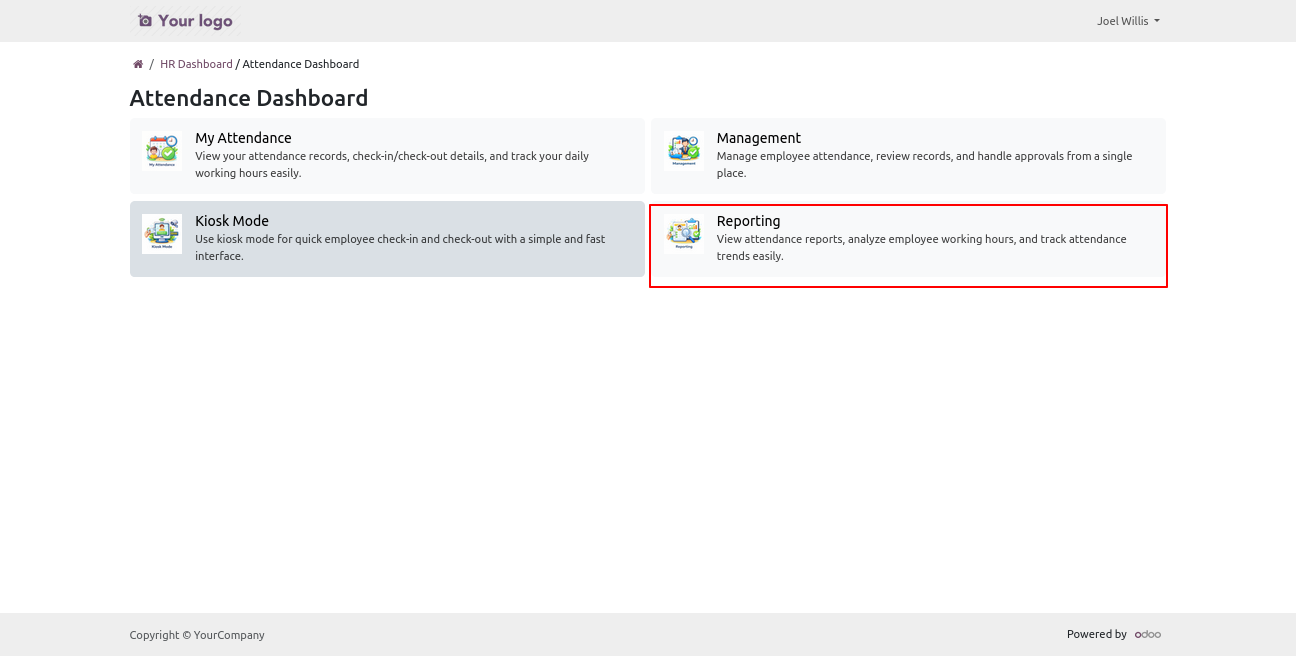Launch Kiosk Mode from its title
Screen dimensions: 1296x656
coord(232,221)
